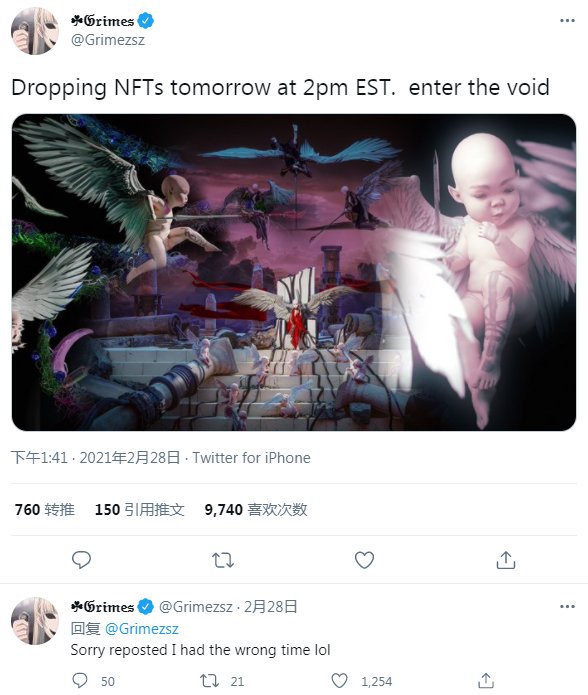Open more options on main tweet
The width and height of the screenshot is (588, 695).
click(x=567, y=21)
